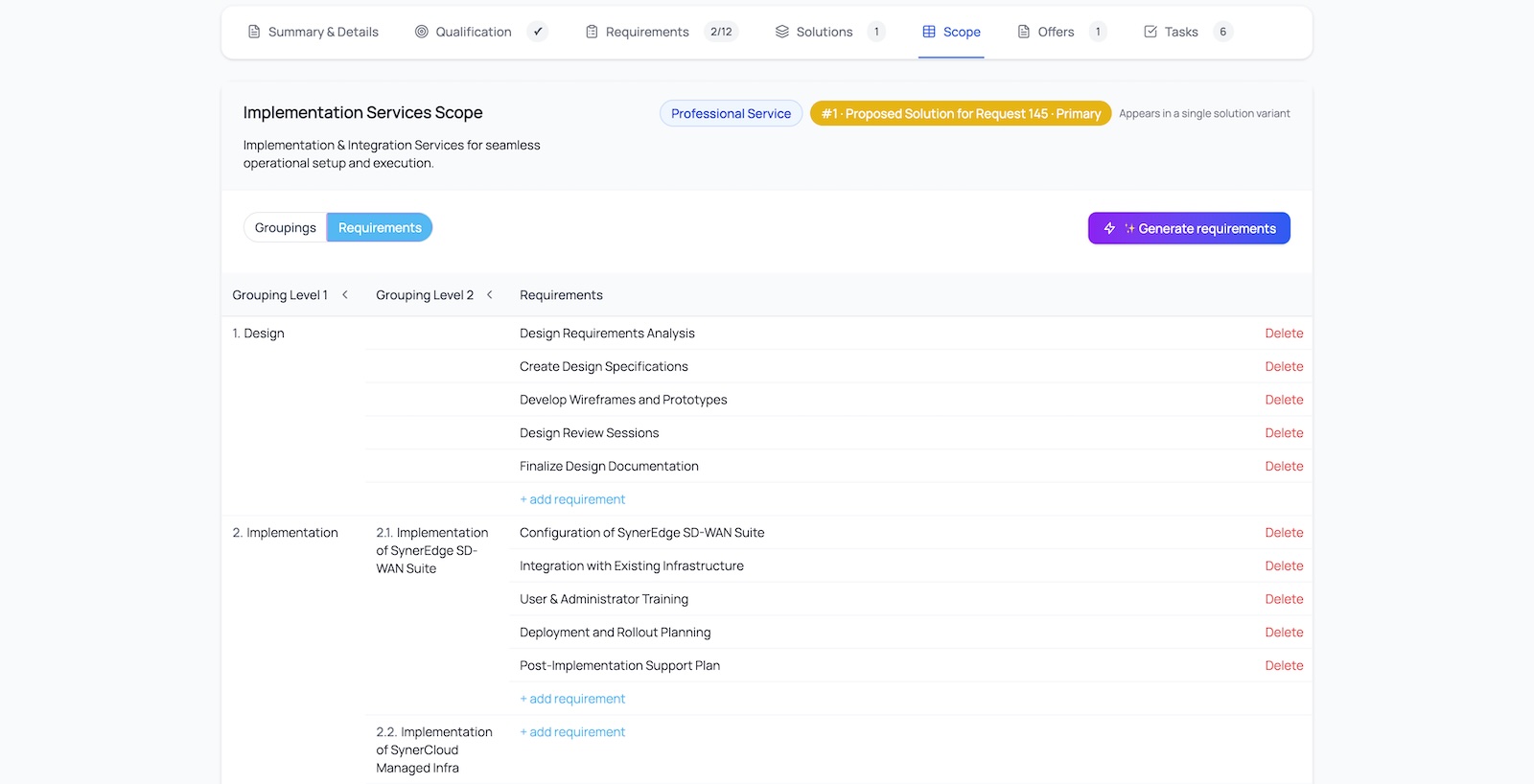Click the Professional Service tag
Image resolution: width=1534 pixels, height=784 pixels.
(x=731, y=114)
